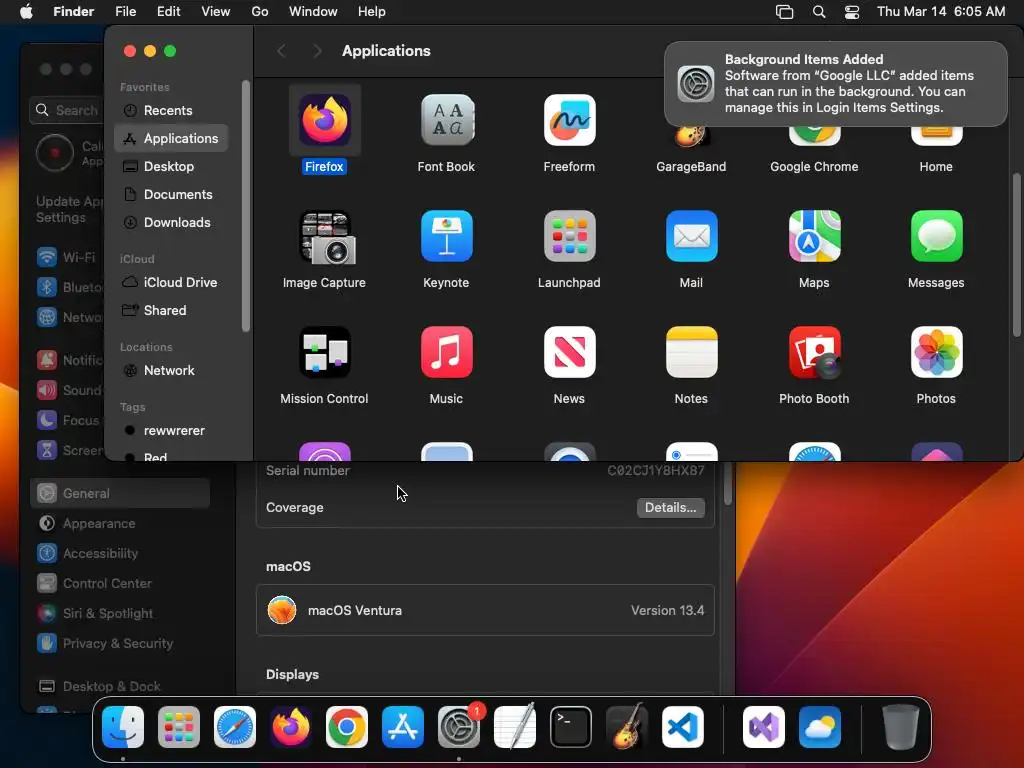Click the Background Items Added notification
Image resolution: width=1024 pixels, height=768 pixels.
pos(836,84)
